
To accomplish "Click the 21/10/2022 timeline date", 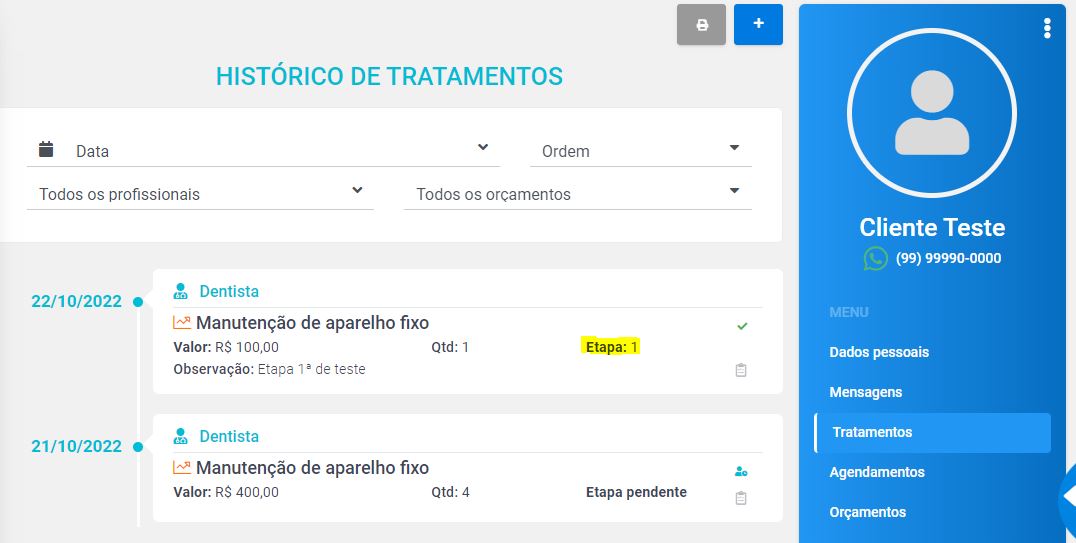I will 76,446.
